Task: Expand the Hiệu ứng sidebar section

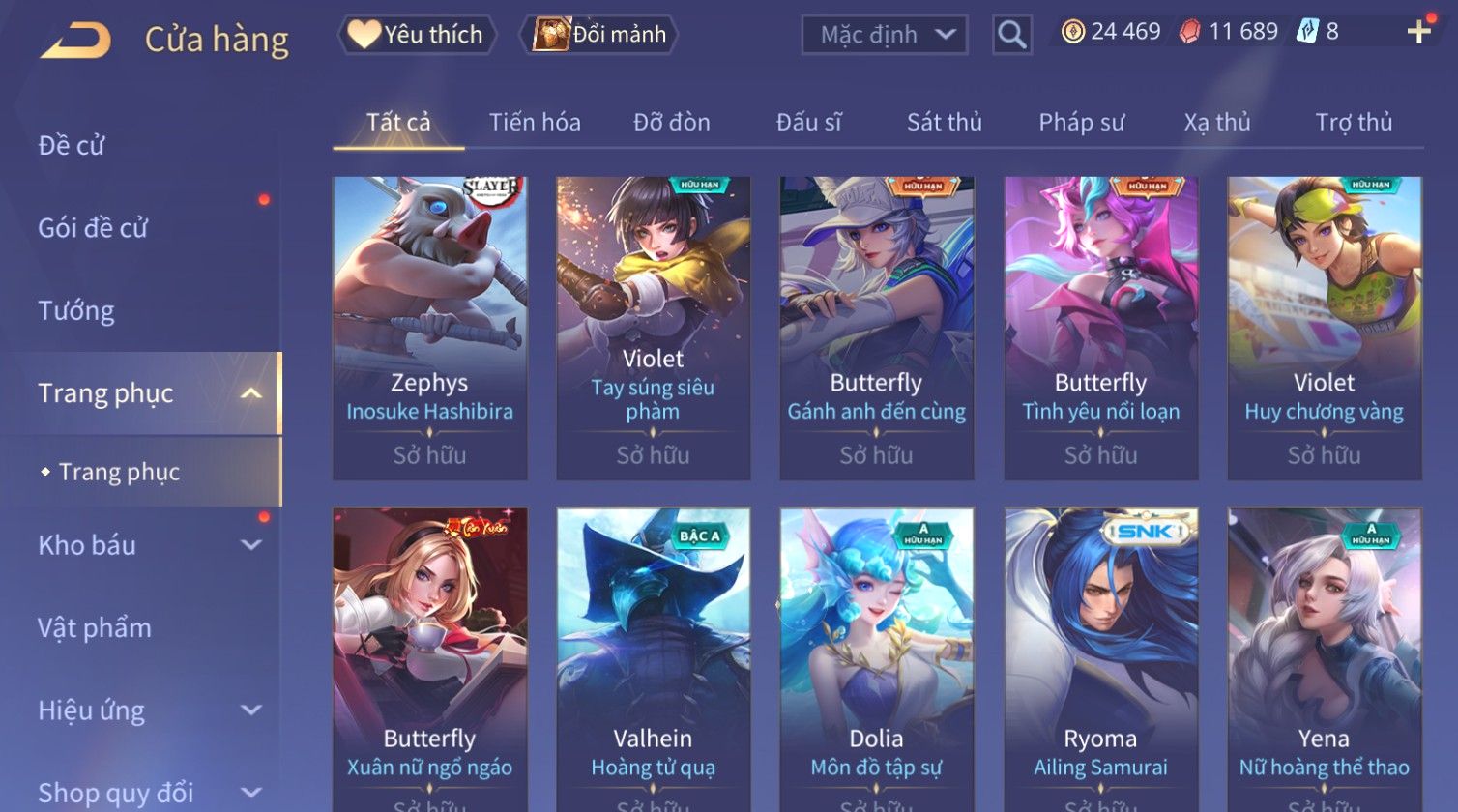Action: click(x=251, y=710)
